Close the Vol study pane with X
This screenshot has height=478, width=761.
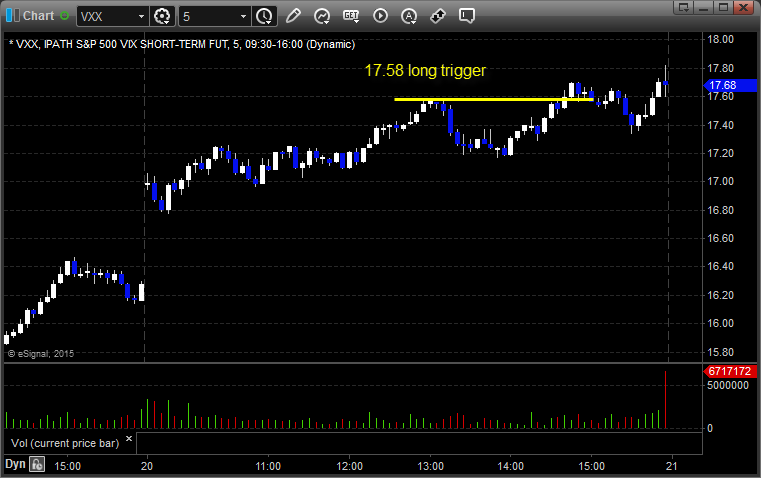click(x=129, y=439)
